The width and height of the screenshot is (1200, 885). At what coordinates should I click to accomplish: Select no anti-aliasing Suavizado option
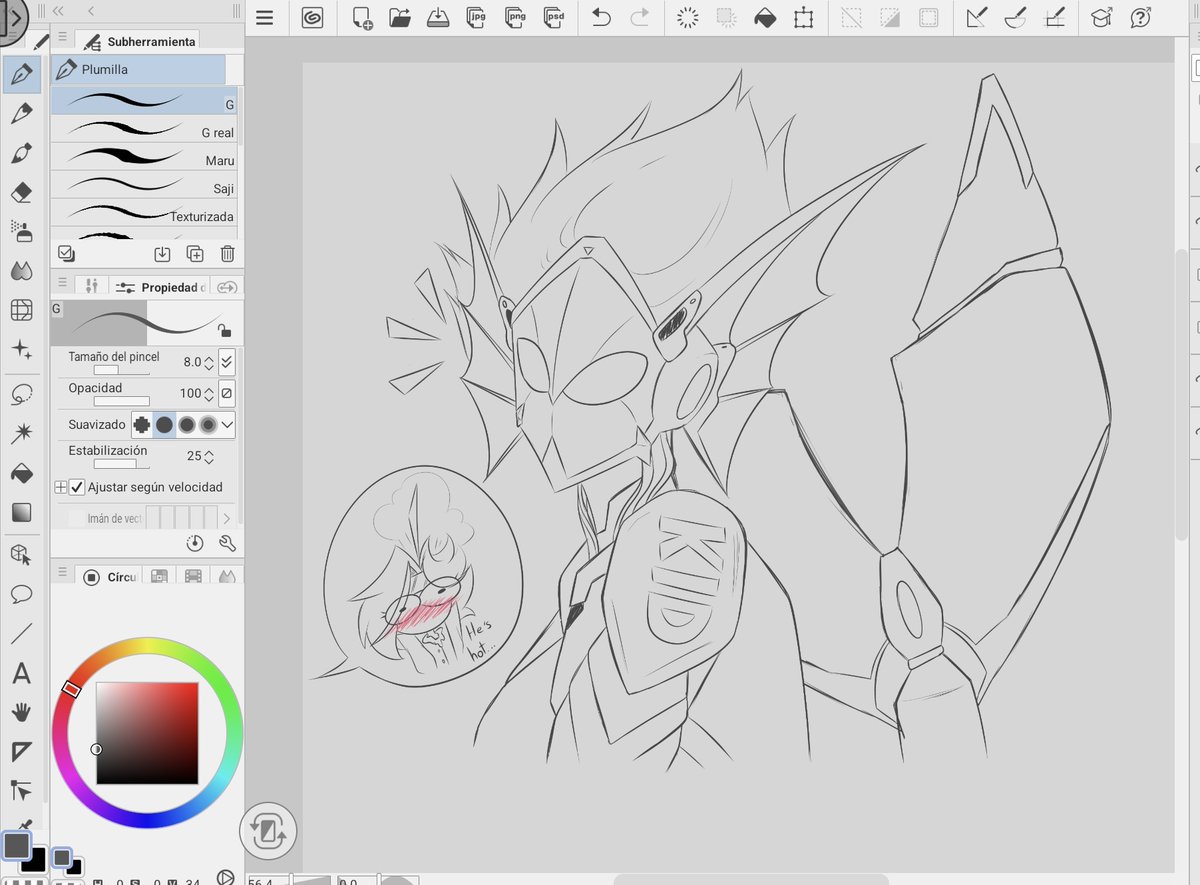(x=142, y=425)
